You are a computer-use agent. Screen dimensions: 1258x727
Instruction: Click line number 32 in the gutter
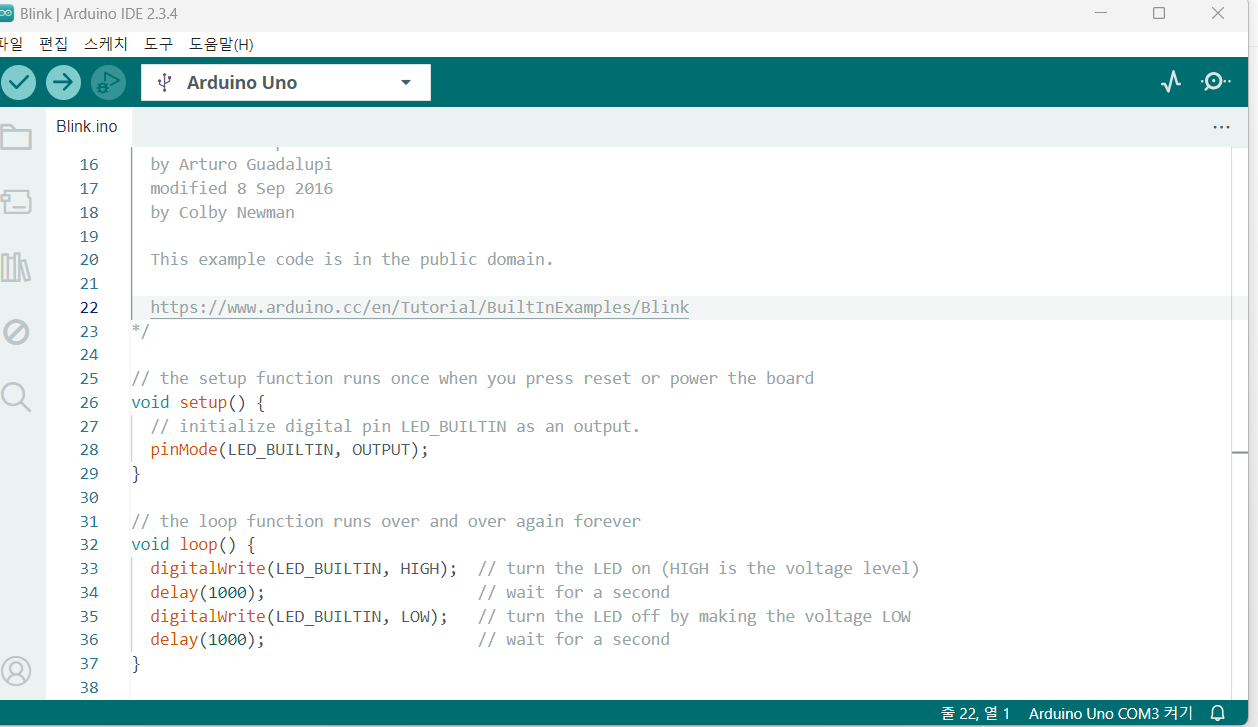click(90, 545)
